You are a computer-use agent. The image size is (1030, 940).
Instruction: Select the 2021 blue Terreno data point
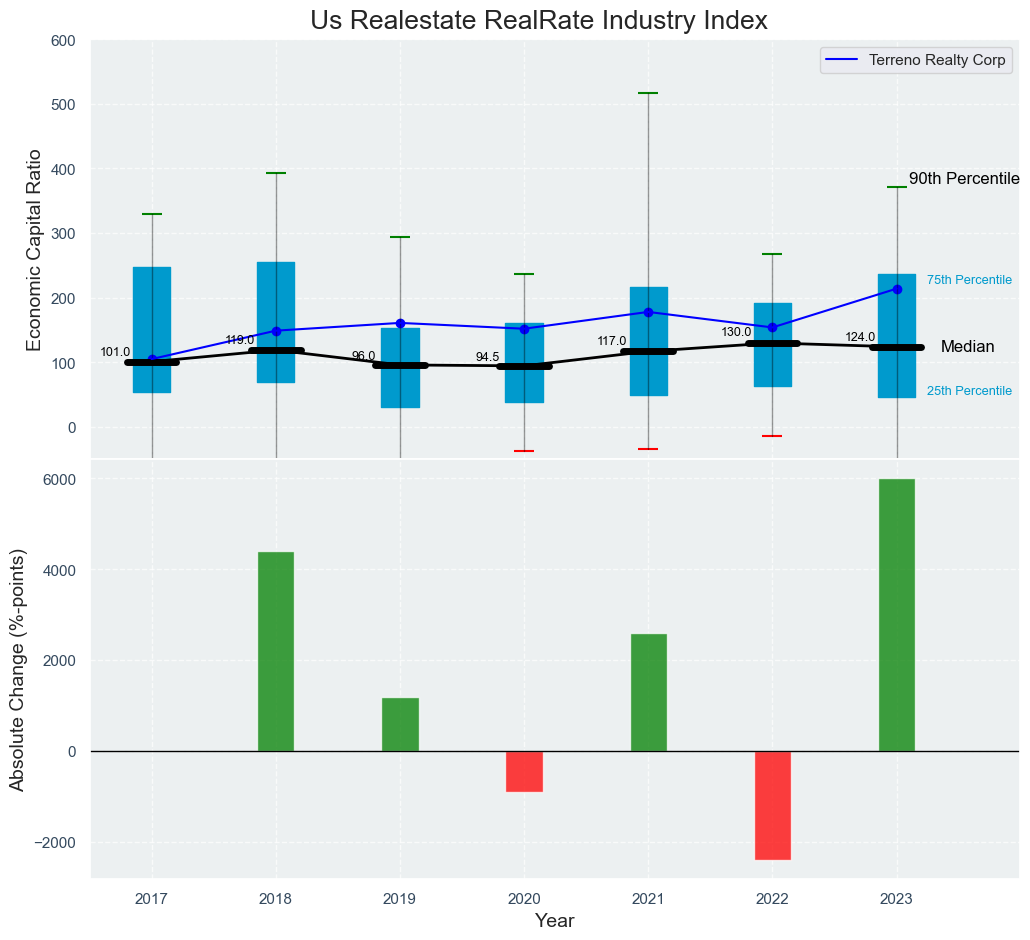648,312
